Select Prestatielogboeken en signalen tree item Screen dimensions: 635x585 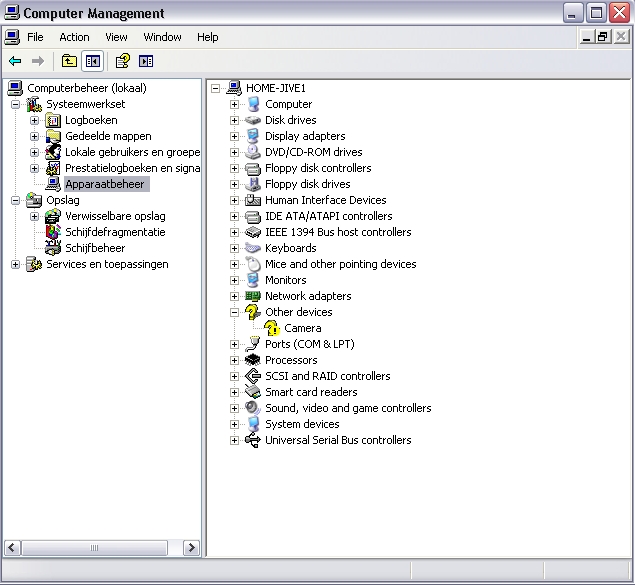point(132,168)
